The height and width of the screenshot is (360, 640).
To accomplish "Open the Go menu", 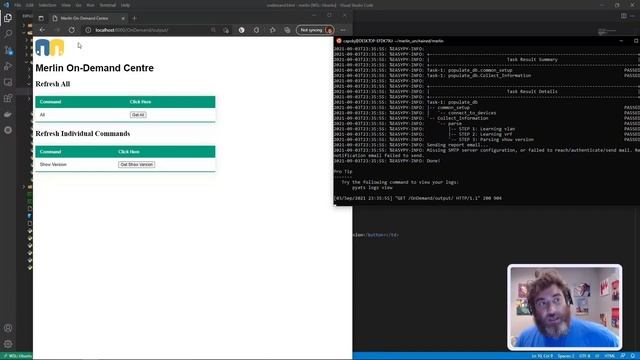I will [78, 5].
